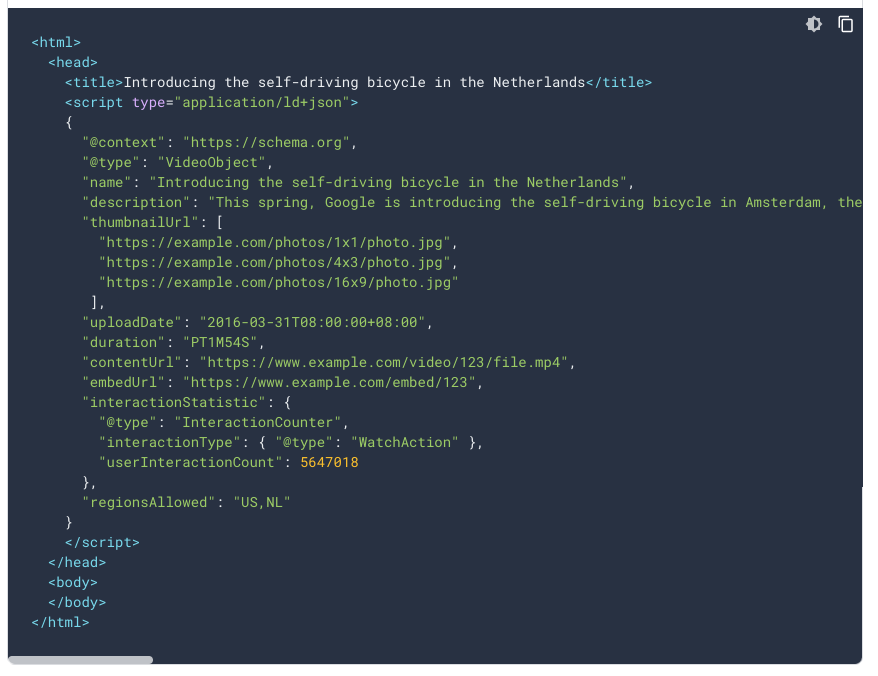Click the embedUrl embed/123 address

[x=329, y=383]
